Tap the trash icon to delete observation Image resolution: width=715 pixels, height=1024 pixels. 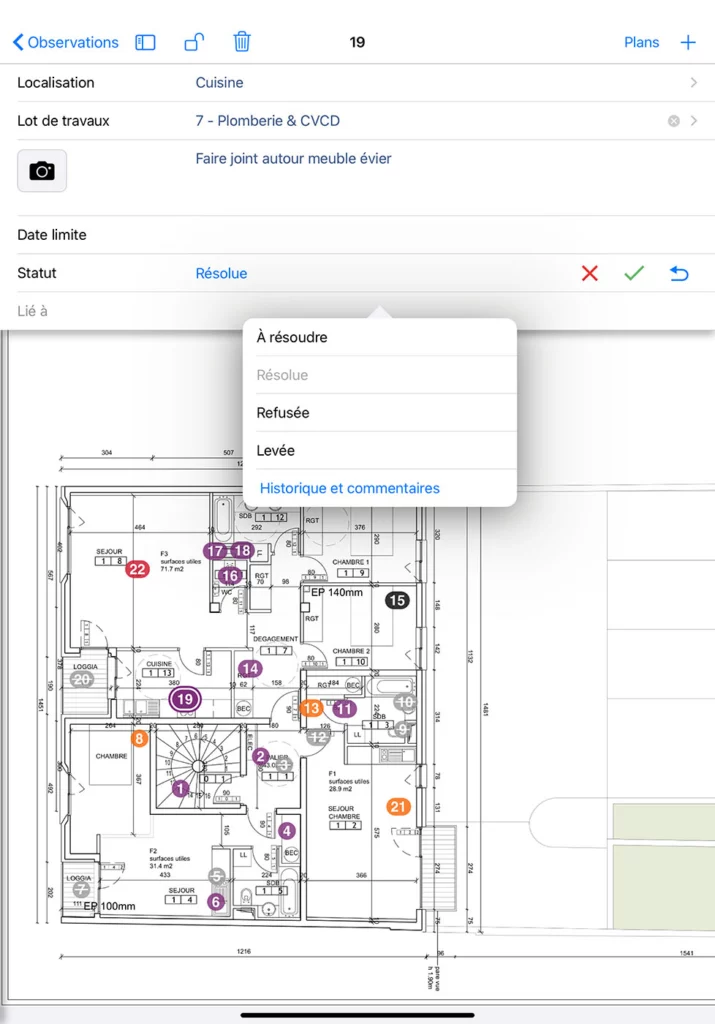[x=242, y=42]
